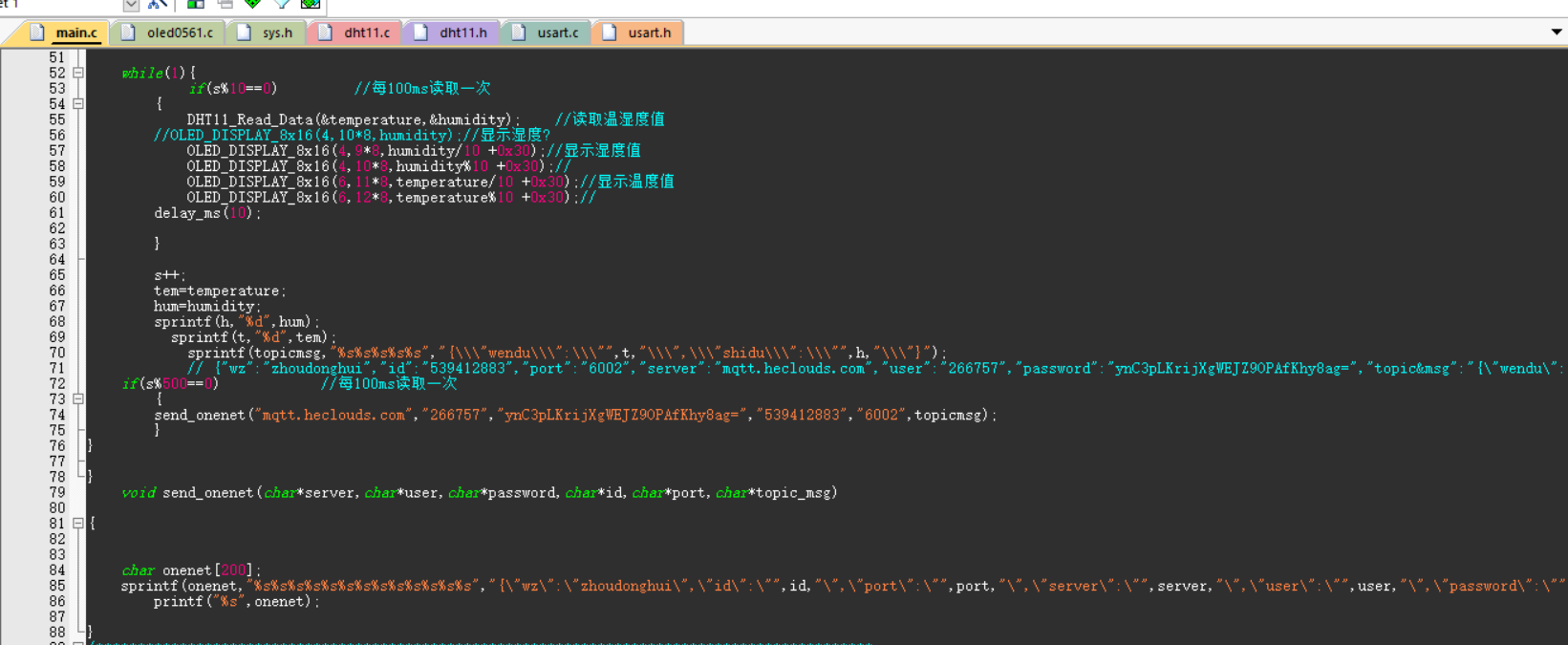The image size is (1568, 645).
Task: Click line number 70 in the gutter
Action: 57,353
